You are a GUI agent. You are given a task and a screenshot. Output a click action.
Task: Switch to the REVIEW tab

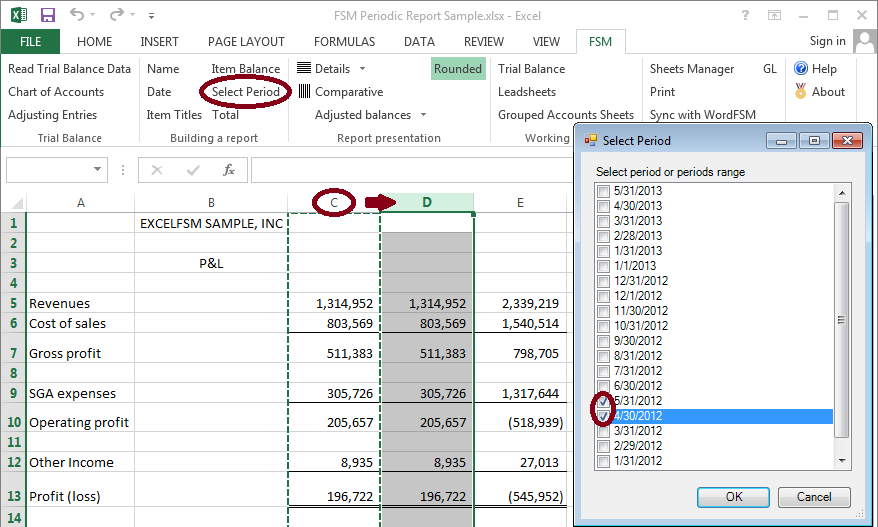(484, 41)
